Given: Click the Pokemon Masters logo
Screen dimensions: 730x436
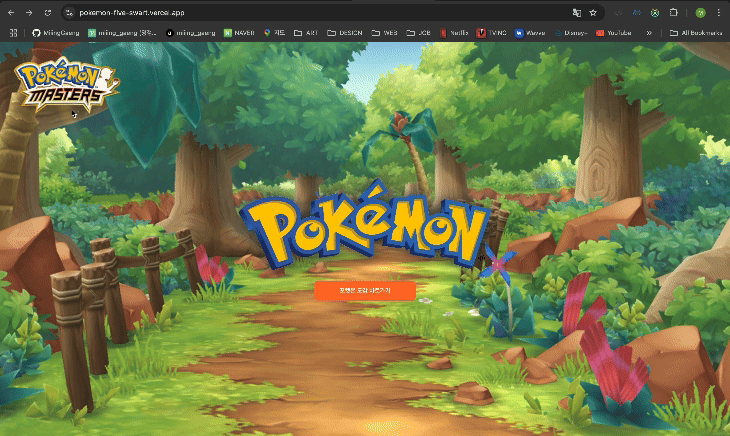Looking at the screenshot, I should pos(67,84).
